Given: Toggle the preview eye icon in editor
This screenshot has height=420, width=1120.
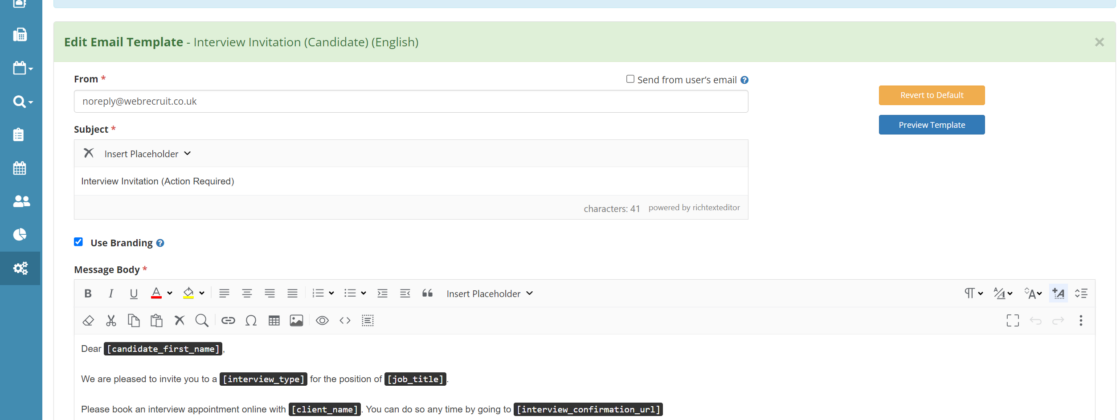Looking at the screenshot, I should [322, 321].
